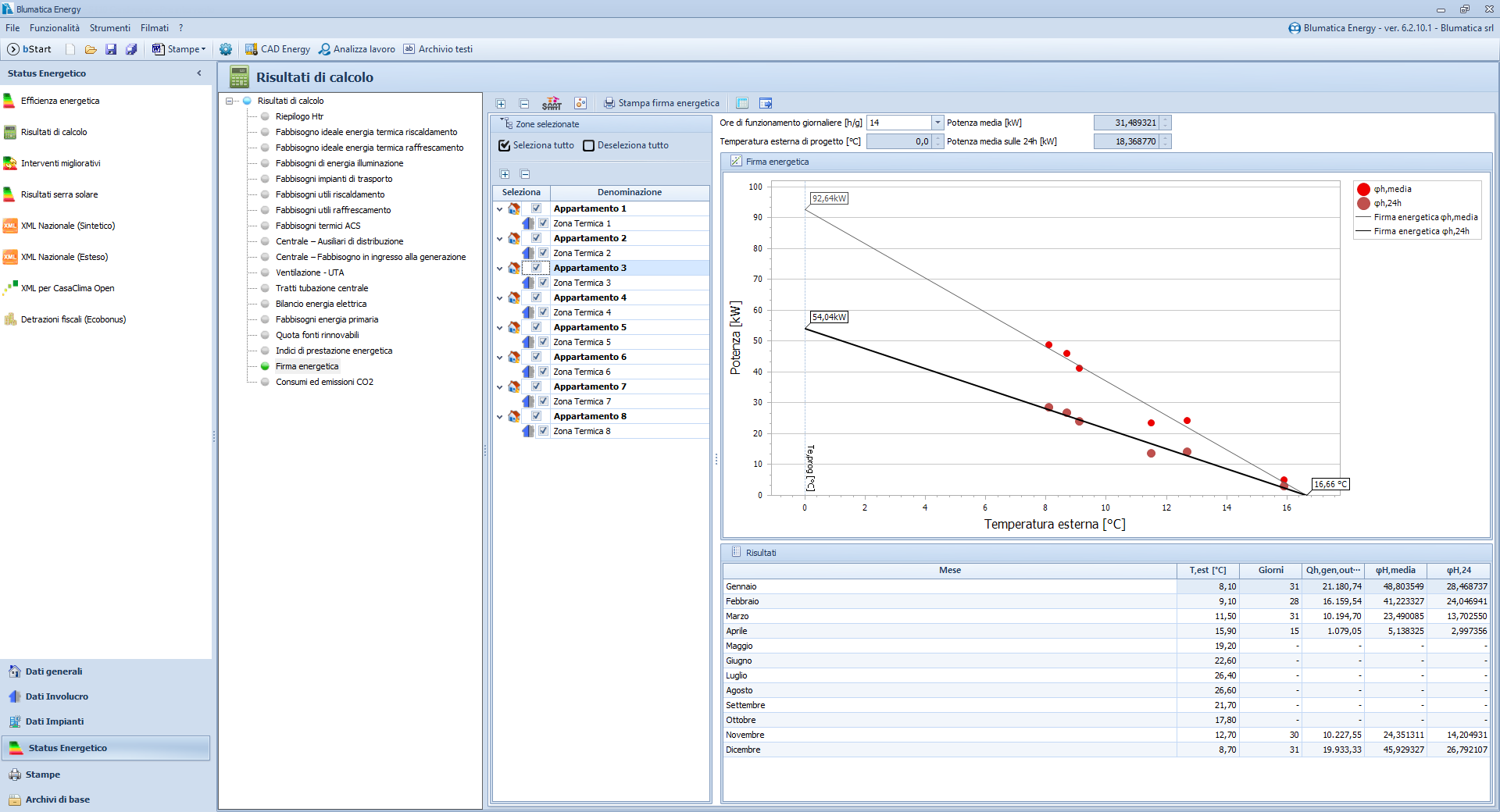Toggle the Appartamento 2 checkbox
The height and width of the screenshot is (812, 1500).
pos(537,238)
